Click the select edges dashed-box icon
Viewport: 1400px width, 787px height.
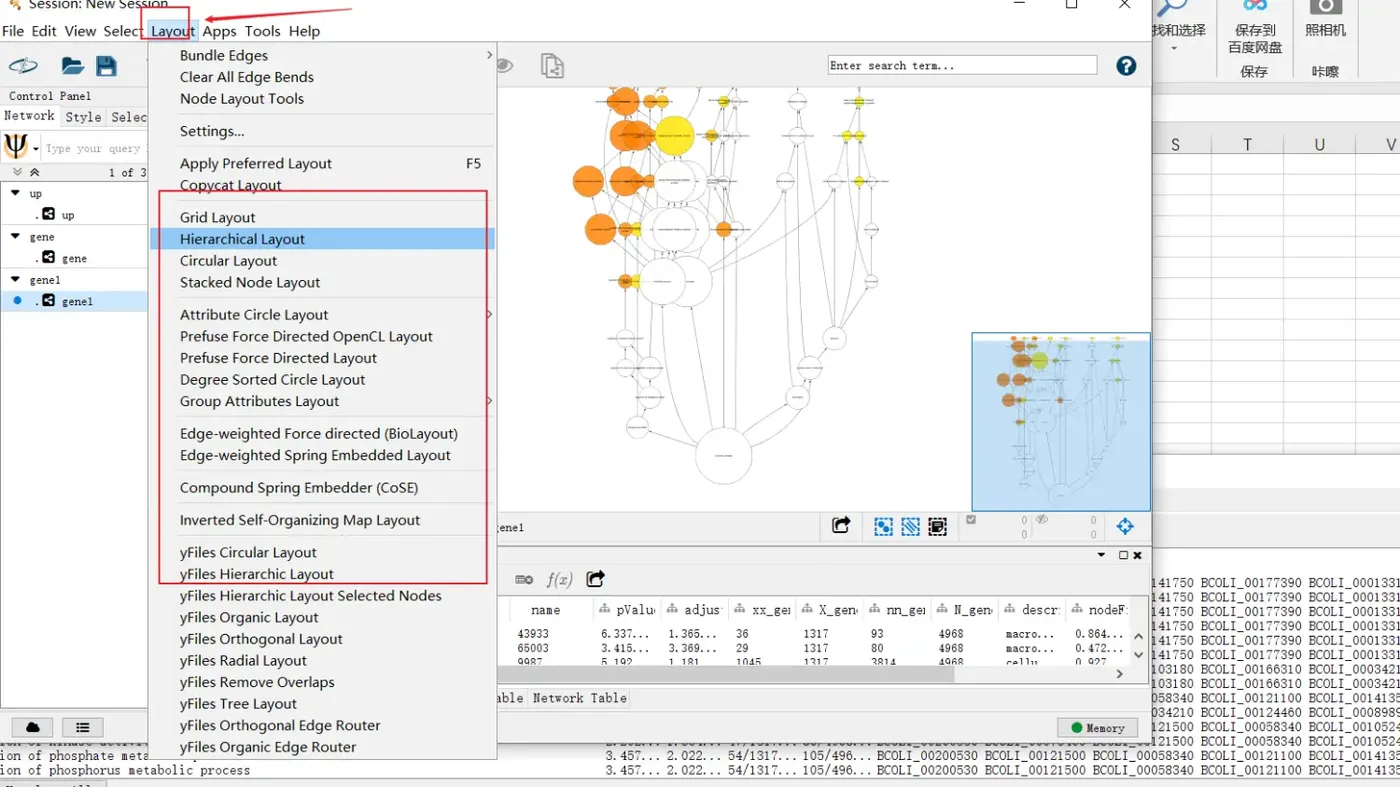point(910,526)
